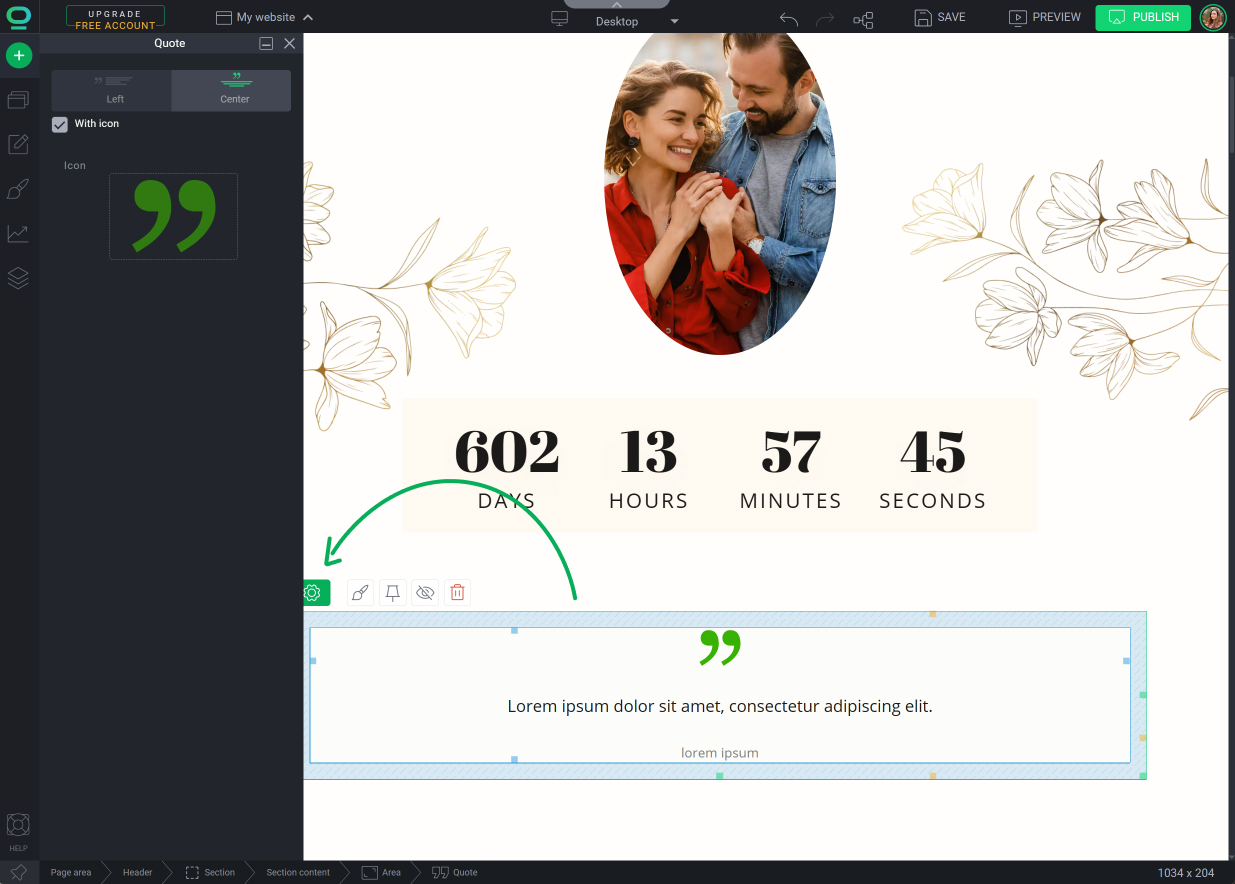This screenshot has height=884, width=1235.
Task: Publish the website
Action: coord(1143,18)
